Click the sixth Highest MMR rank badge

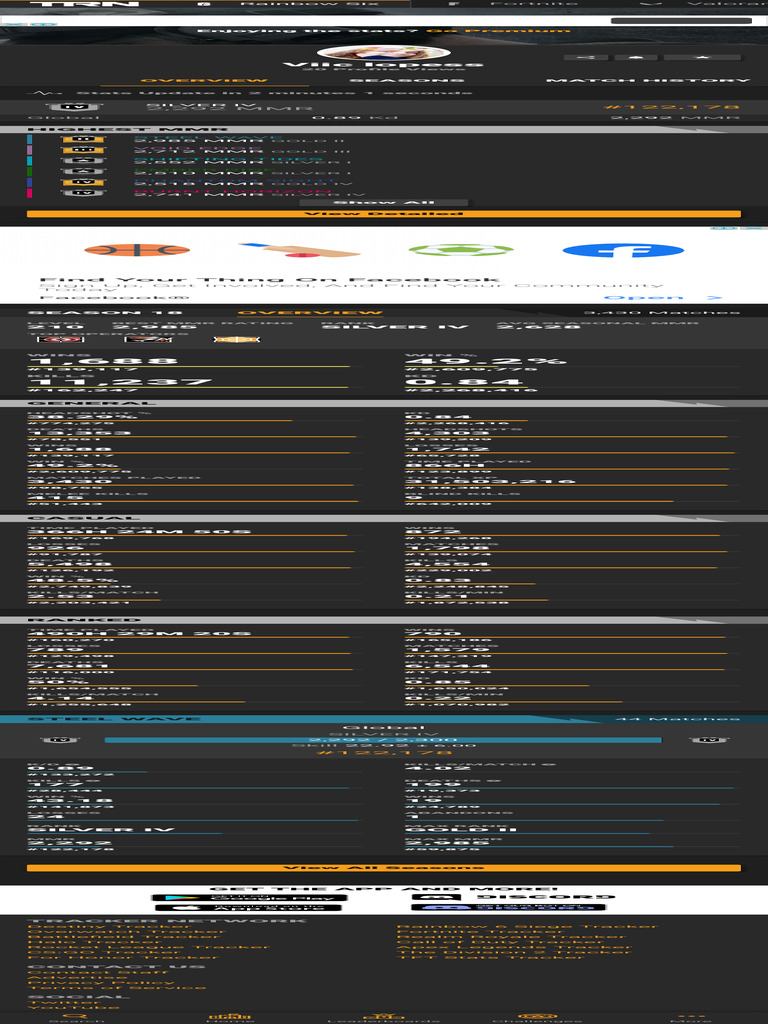pos(84,193)
